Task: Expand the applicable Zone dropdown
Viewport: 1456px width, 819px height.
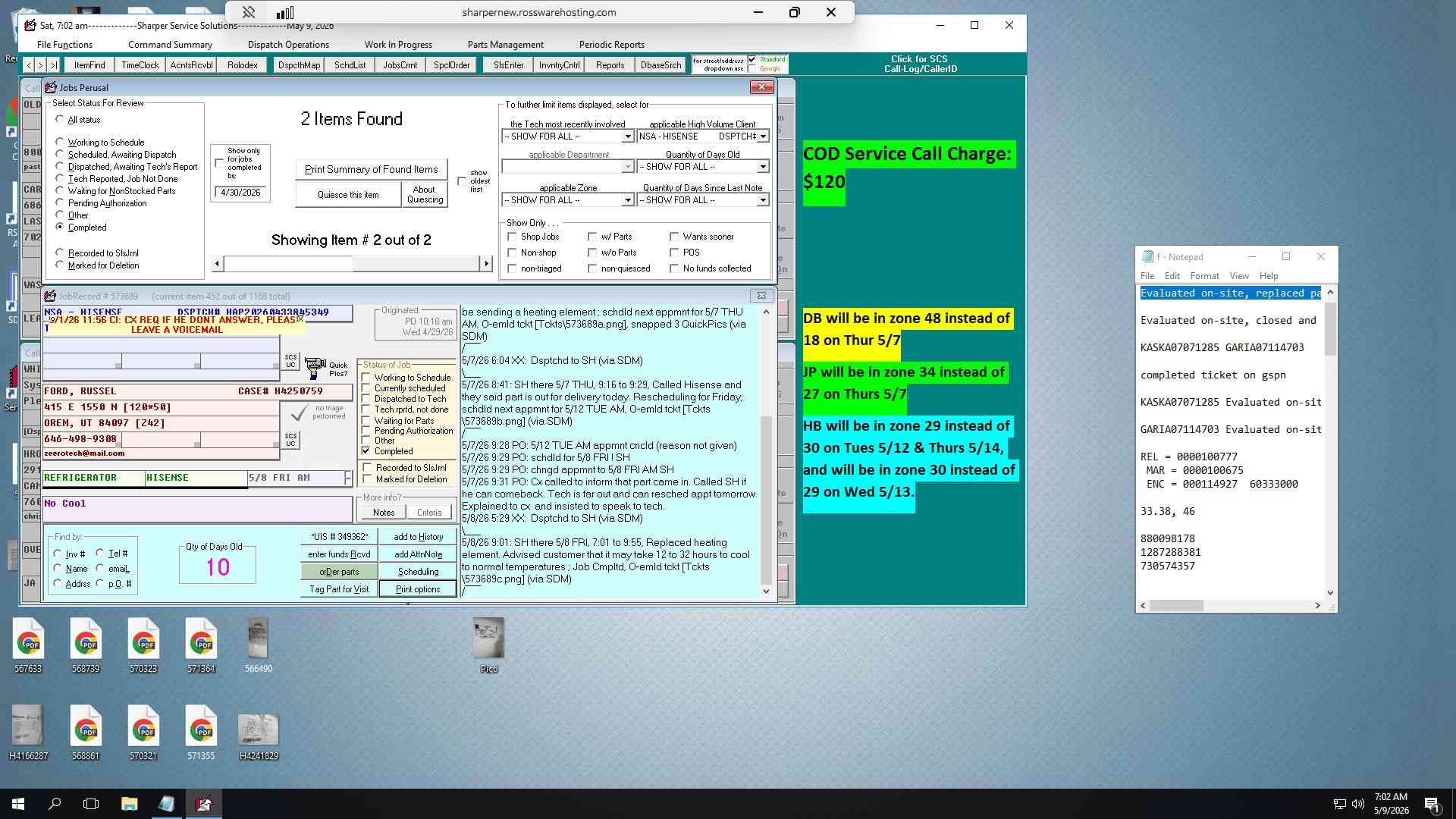Action: [x=627, y=200]
